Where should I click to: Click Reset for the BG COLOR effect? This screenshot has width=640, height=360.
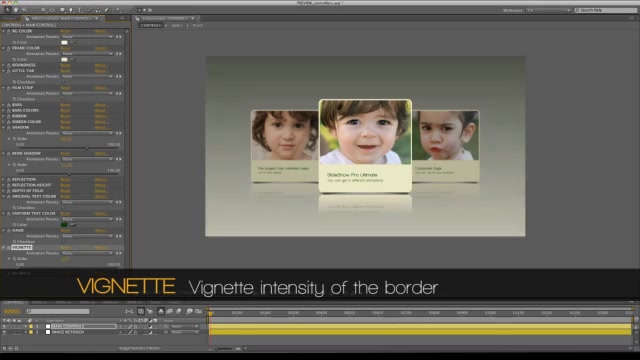click(65, 31)
